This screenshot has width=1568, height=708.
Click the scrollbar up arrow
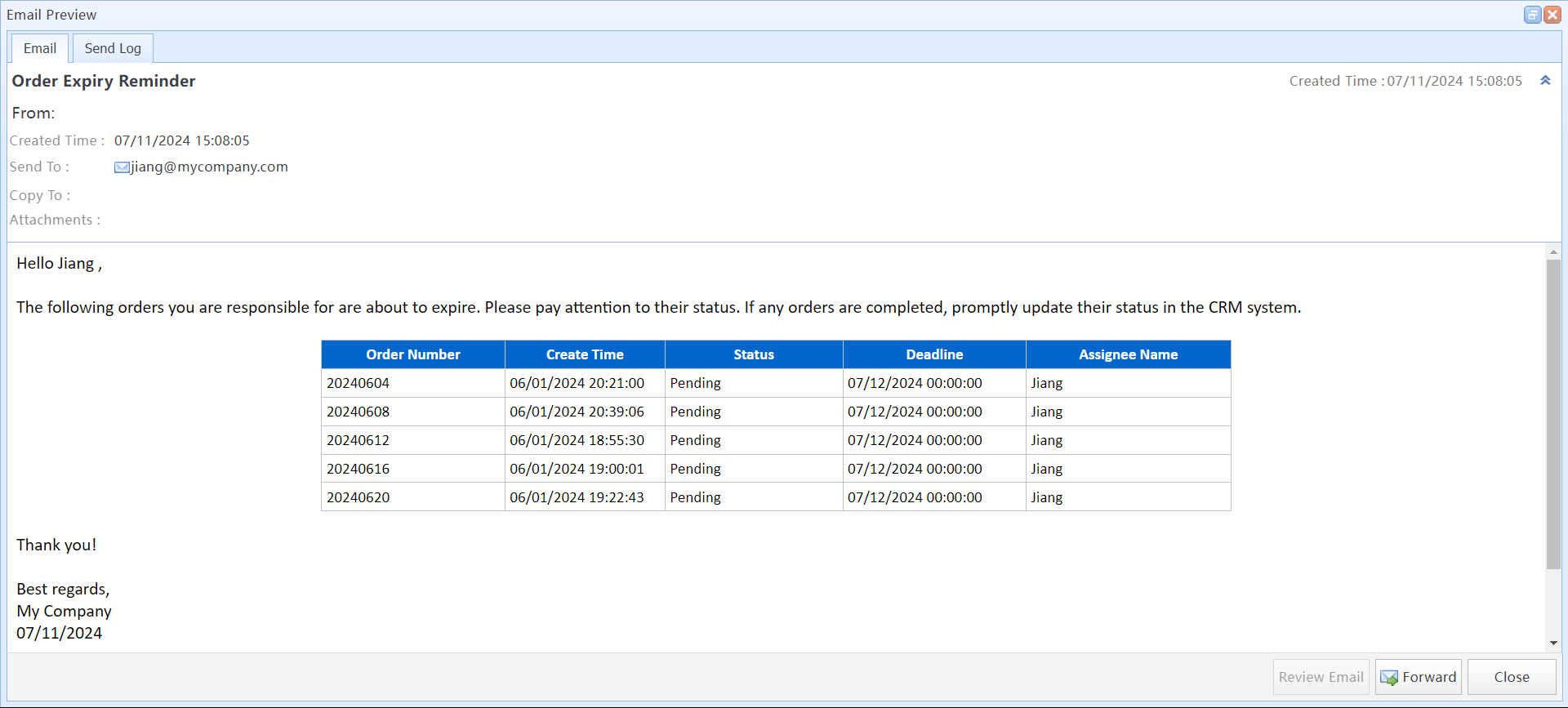pyautogui.click(x=1553, y=252)
